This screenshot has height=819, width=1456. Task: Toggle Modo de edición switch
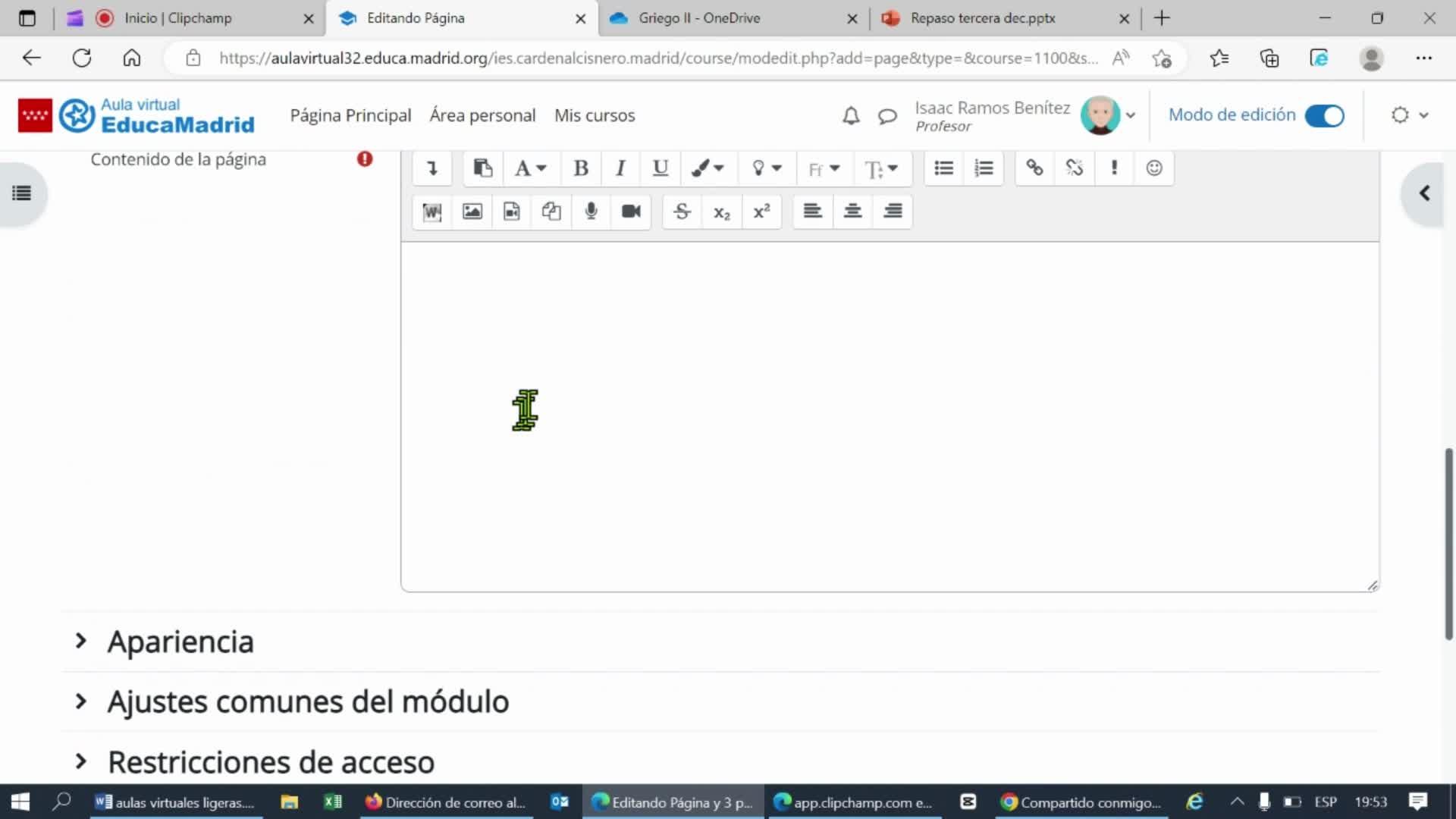point(1324,115)
